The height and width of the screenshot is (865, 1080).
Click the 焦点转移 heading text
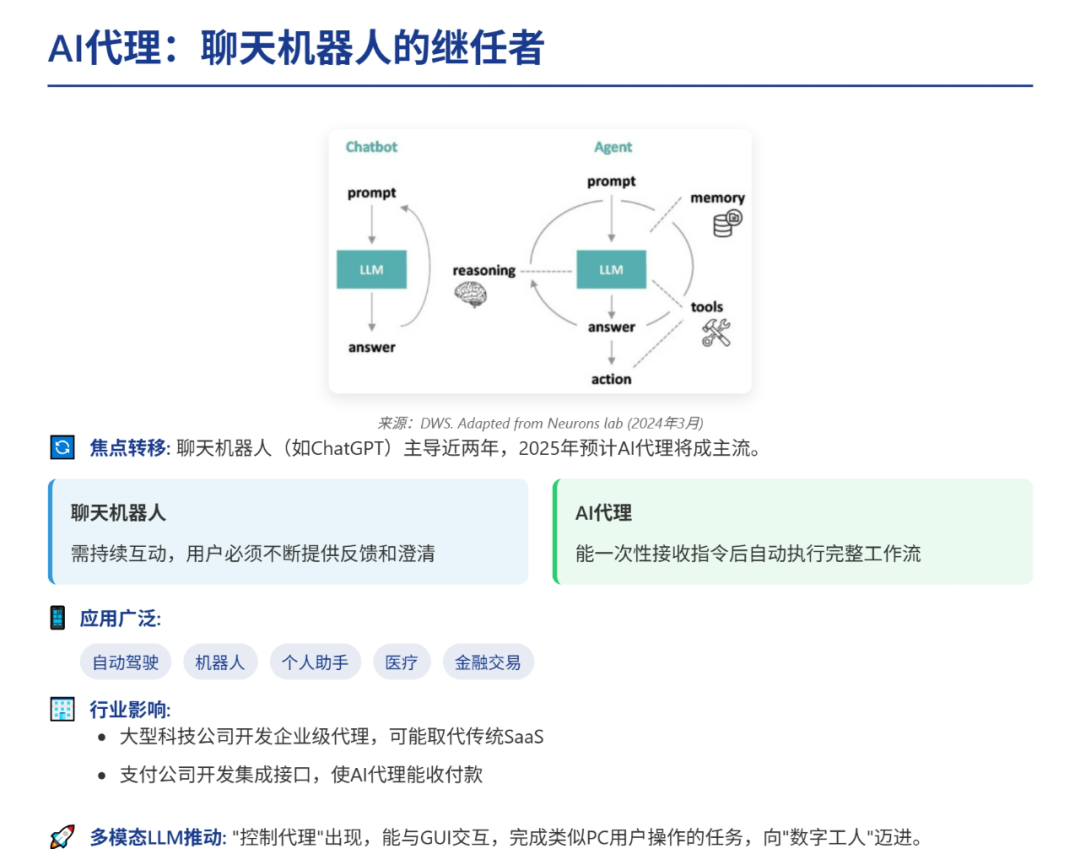128,448
